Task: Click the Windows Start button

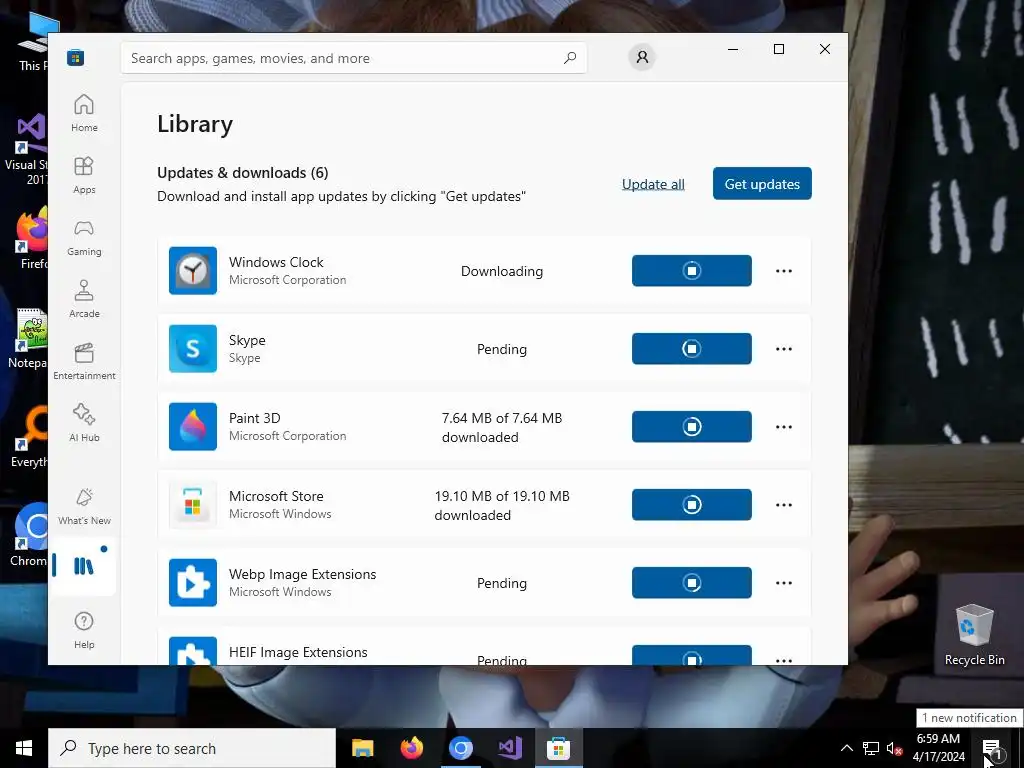Action: 24,748
